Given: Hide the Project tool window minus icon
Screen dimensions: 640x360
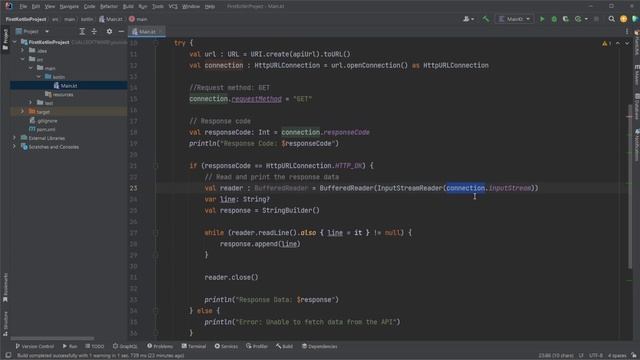Looking at the screenshot, I should (x=121, y=31).
